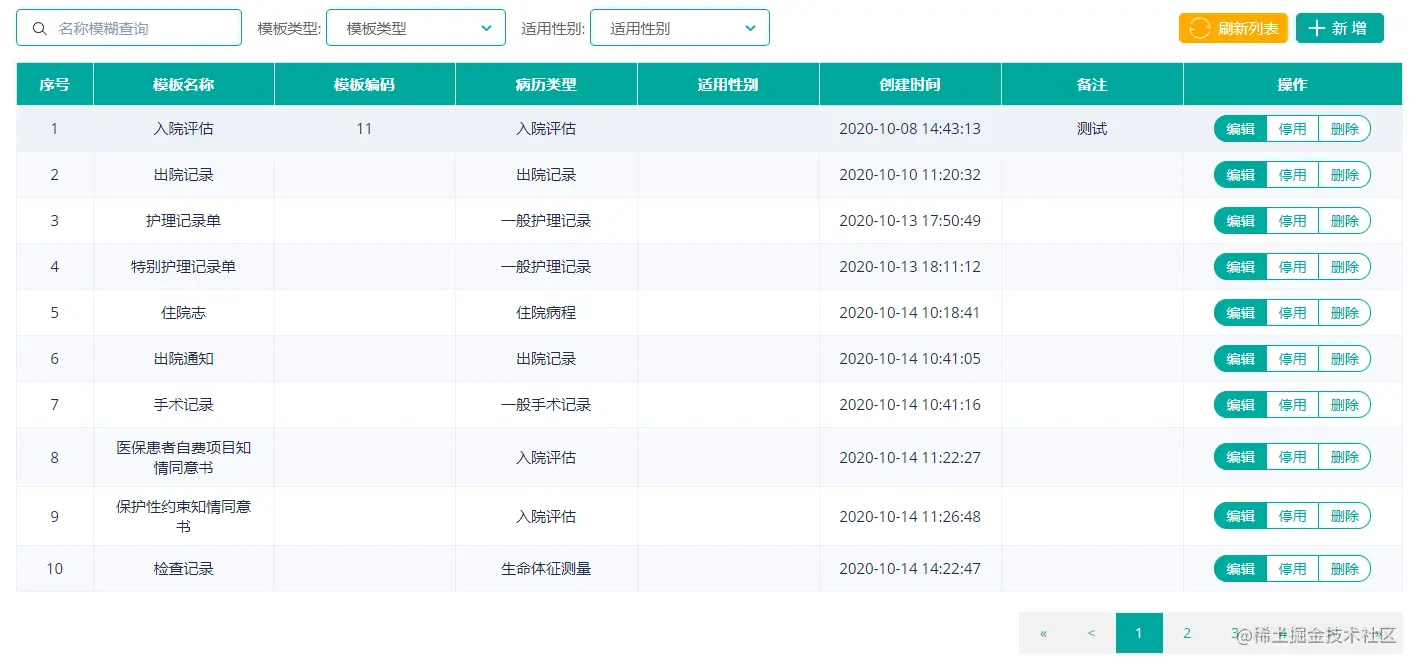Image resolution: width=1416 pixels, height=665 pixels.
Task: Edit the 医保患者自费项目知情同意书 template
Action: pos(1240,457)
